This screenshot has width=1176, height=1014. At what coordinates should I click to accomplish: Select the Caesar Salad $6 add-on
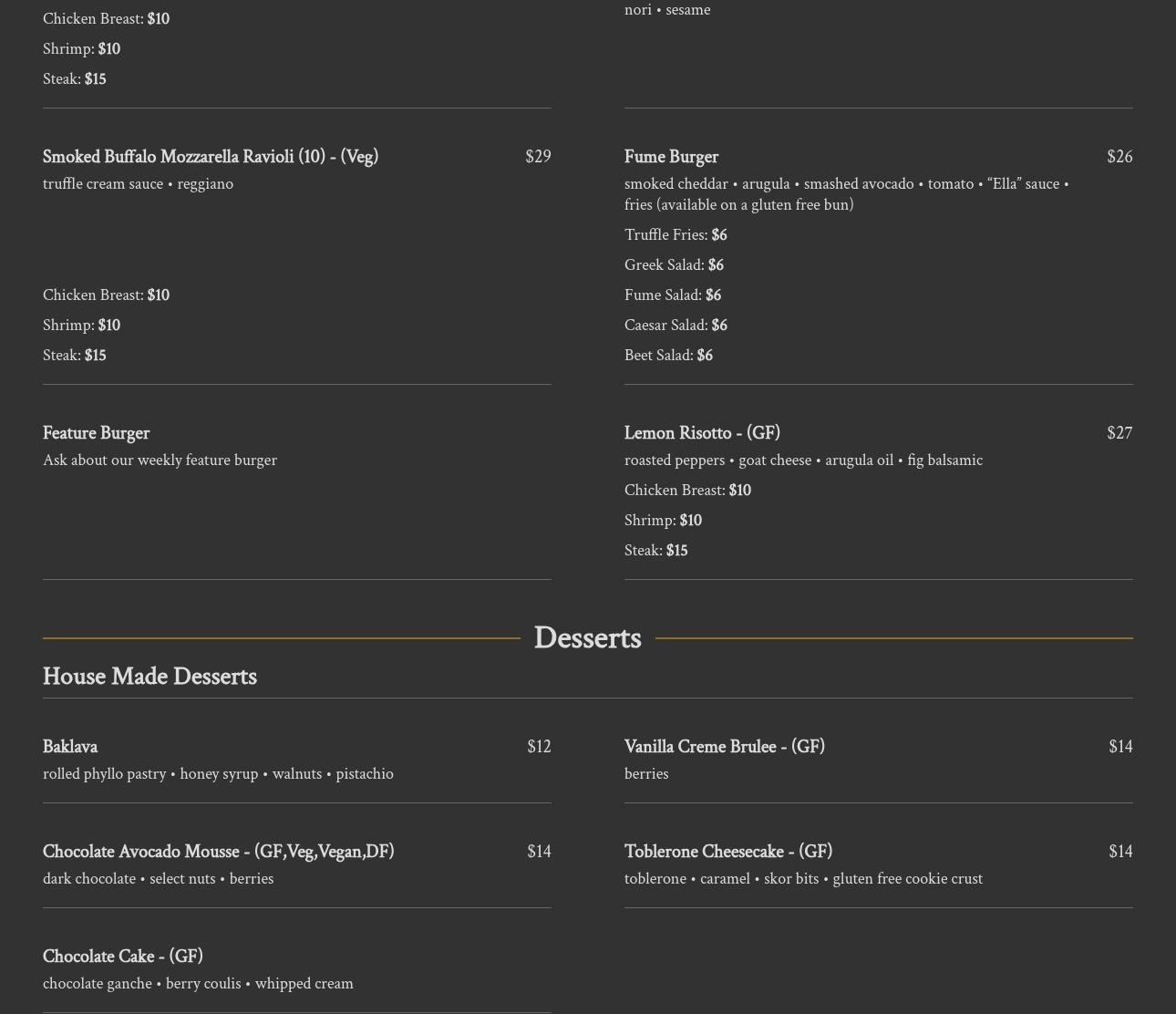(675, 326)
